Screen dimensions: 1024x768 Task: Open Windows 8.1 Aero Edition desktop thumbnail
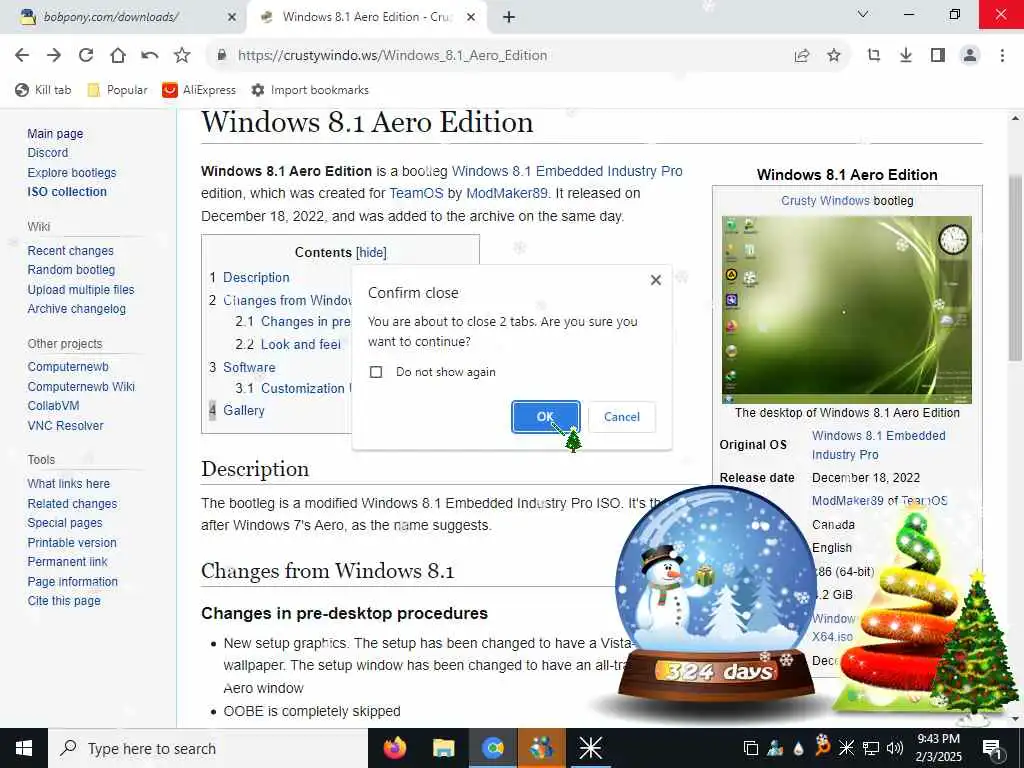[x=846, y=310]
